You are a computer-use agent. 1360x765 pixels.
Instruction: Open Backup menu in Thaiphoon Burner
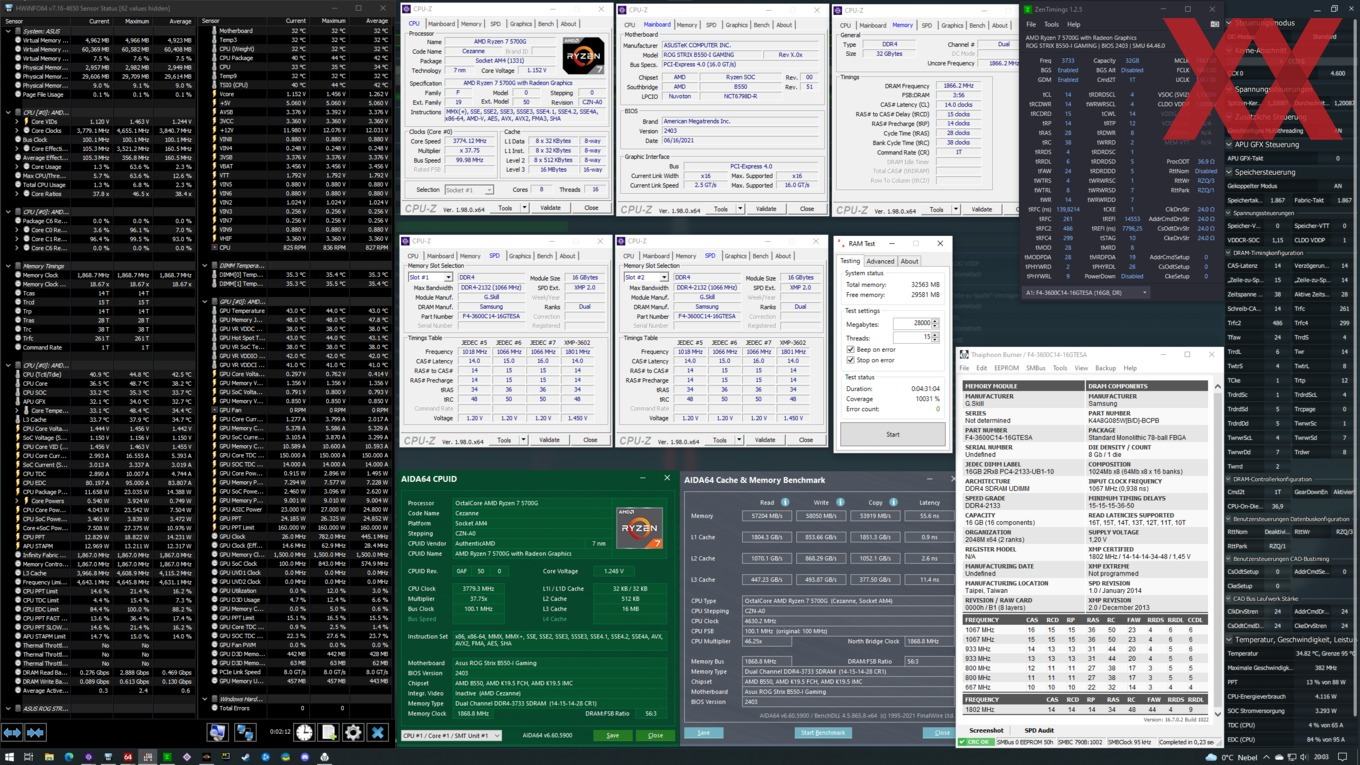(1106, 368)
